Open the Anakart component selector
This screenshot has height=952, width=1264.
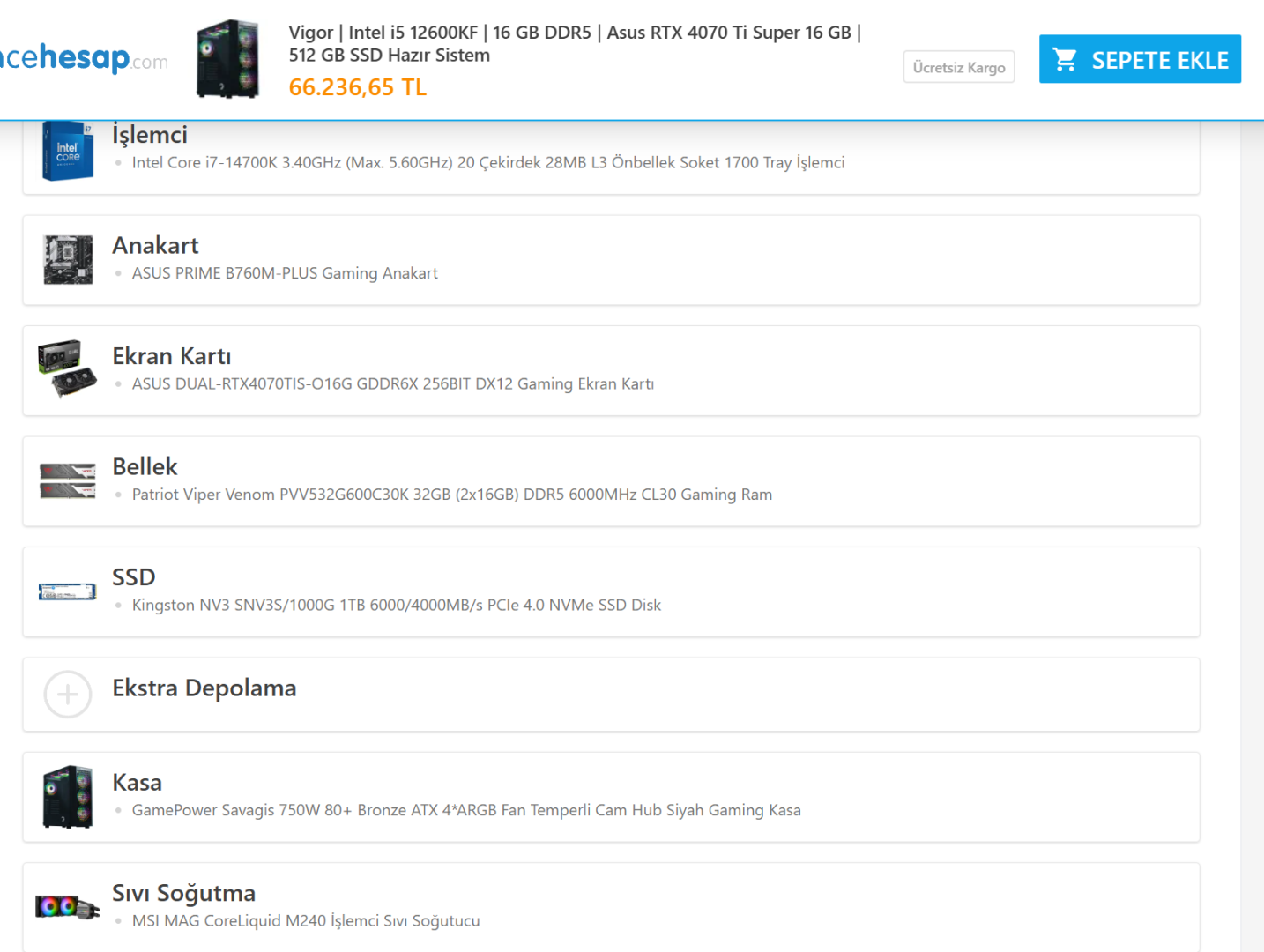pyautogui.click(x=155, y=246)
